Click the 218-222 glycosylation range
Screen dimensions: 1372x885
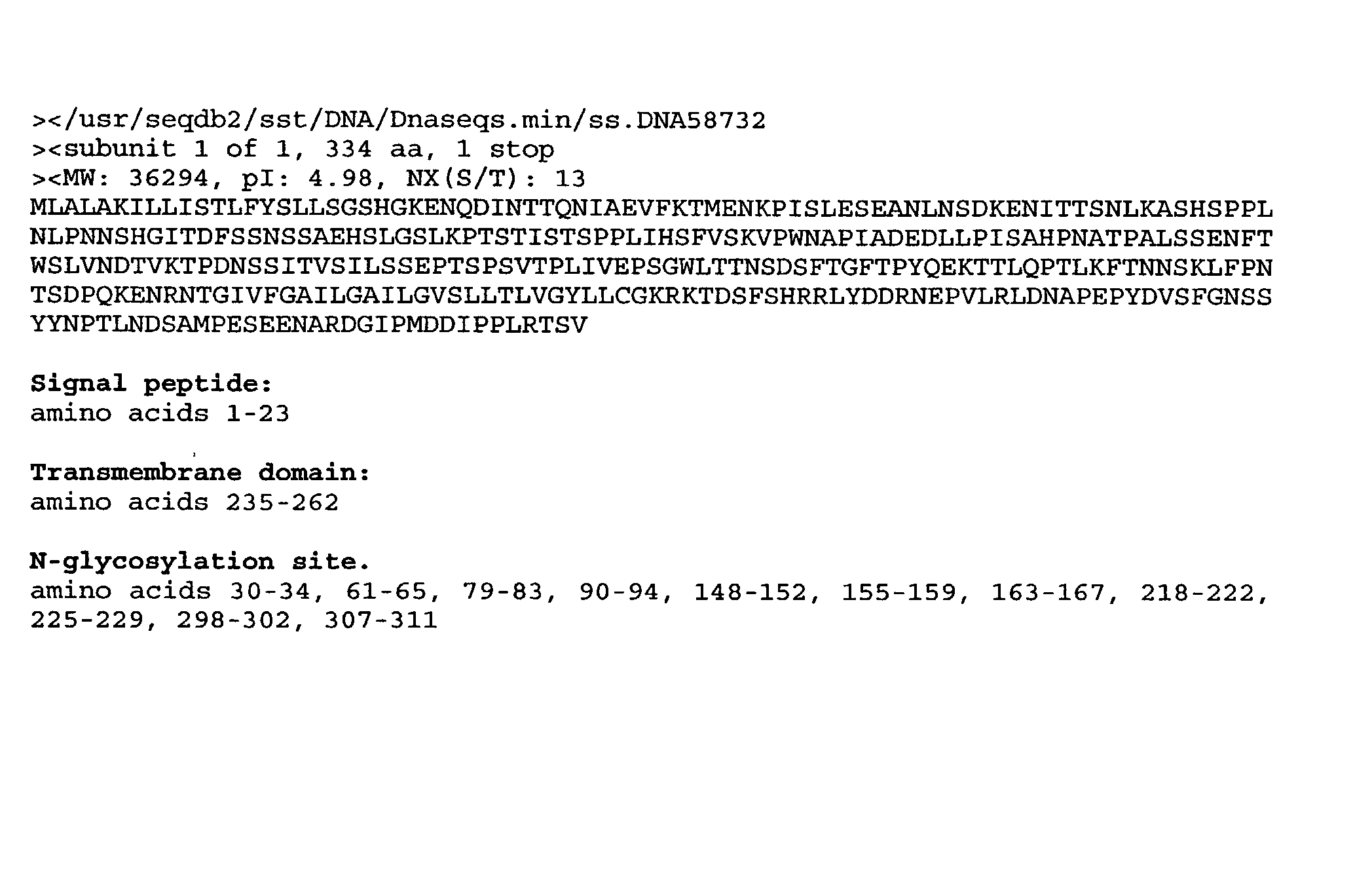(x=1197, y=592)
